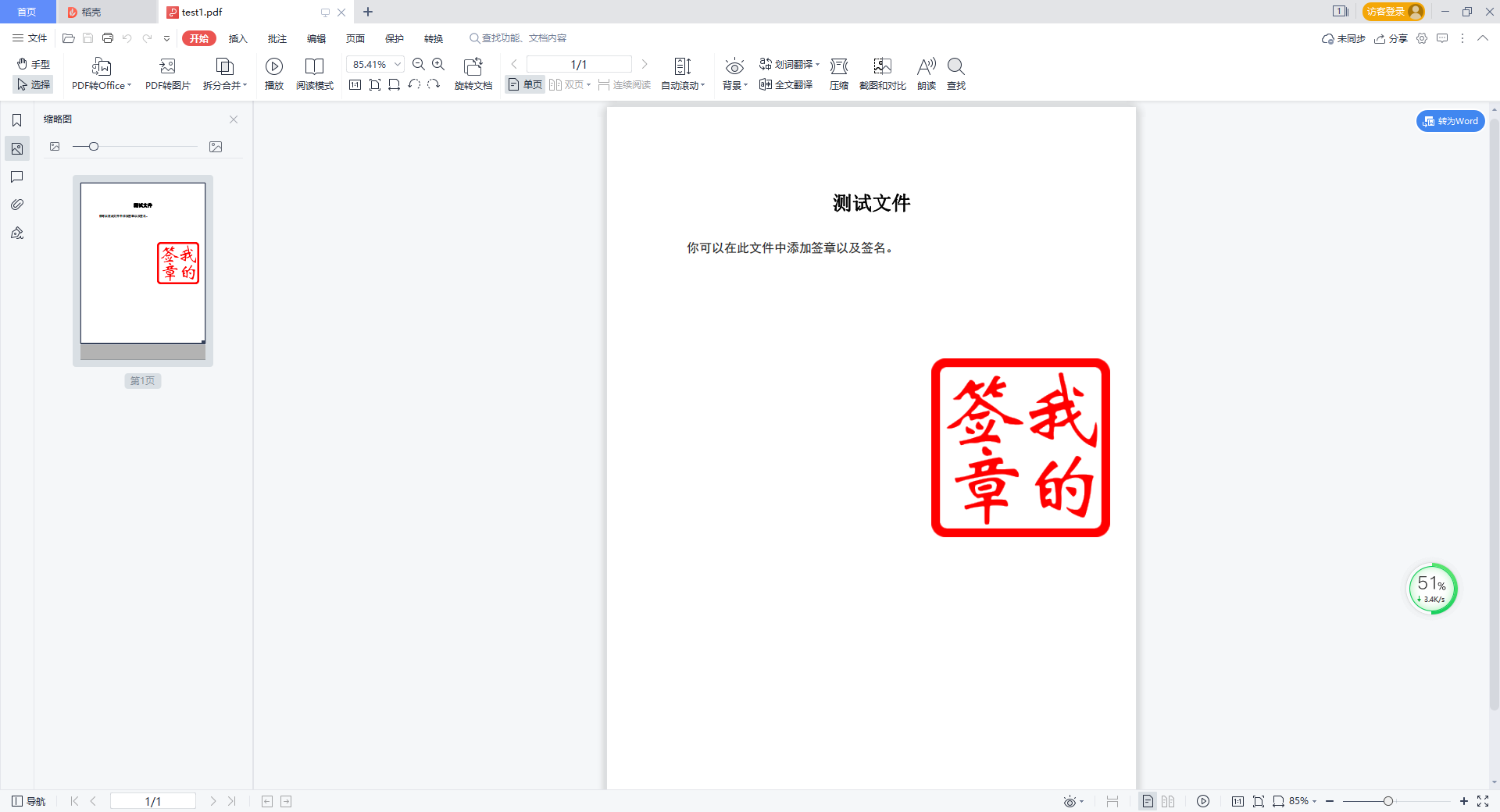Image resolution: width=1500 pixels, height=812 pixels.
Task: Select the bookmark panel icon in left sidebar
Action: pos(17,120)
